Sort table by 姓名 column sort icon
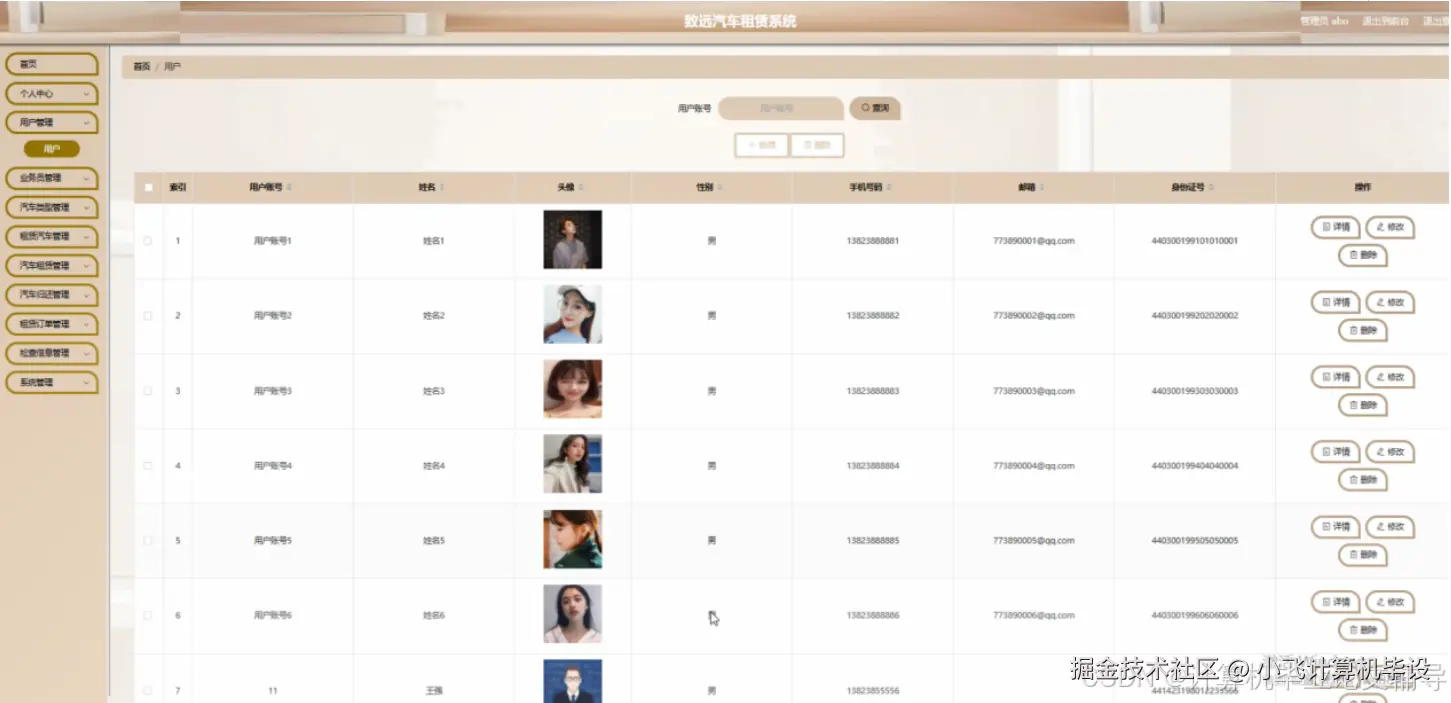Screen dimensions: 1451x703 [442, 188]
